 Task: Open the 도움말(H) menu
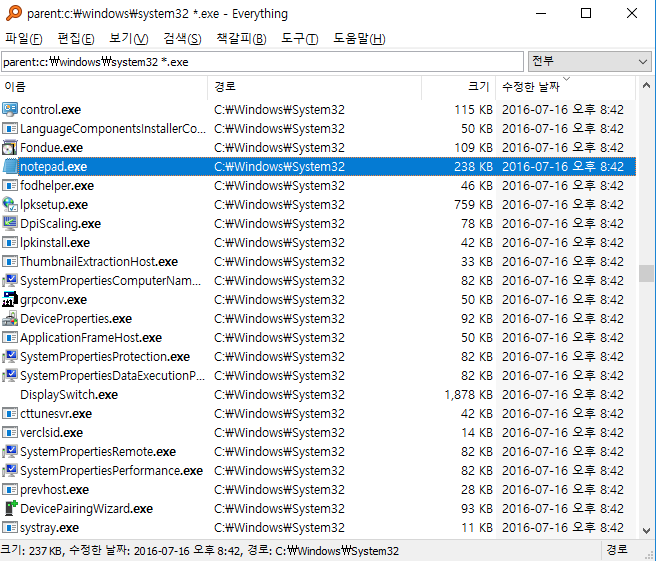[359, 38]
